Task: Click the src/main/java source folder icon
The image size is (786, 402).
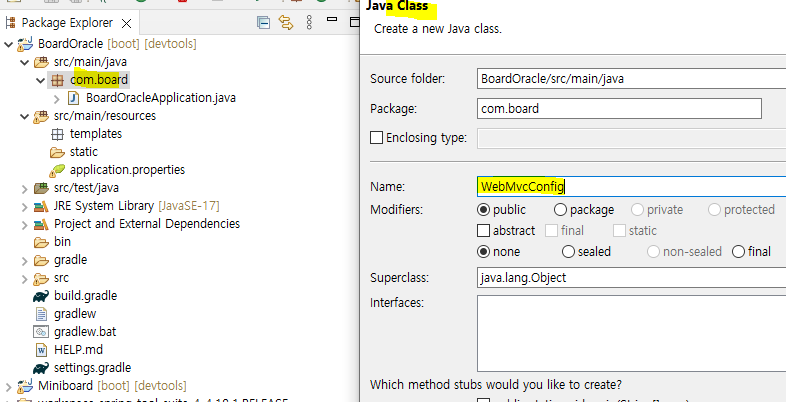Action: [x=41, y=62]
